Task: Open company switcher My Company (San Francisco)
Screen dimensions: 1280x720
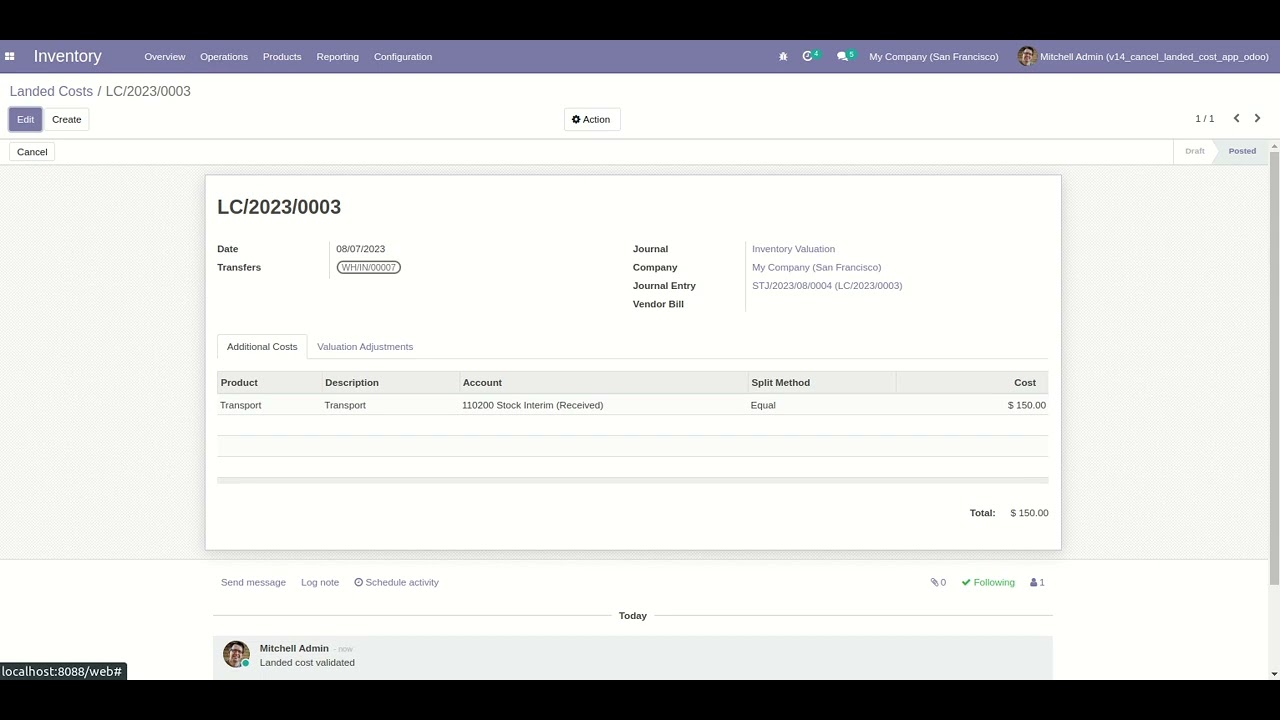Action: point(933,57)
